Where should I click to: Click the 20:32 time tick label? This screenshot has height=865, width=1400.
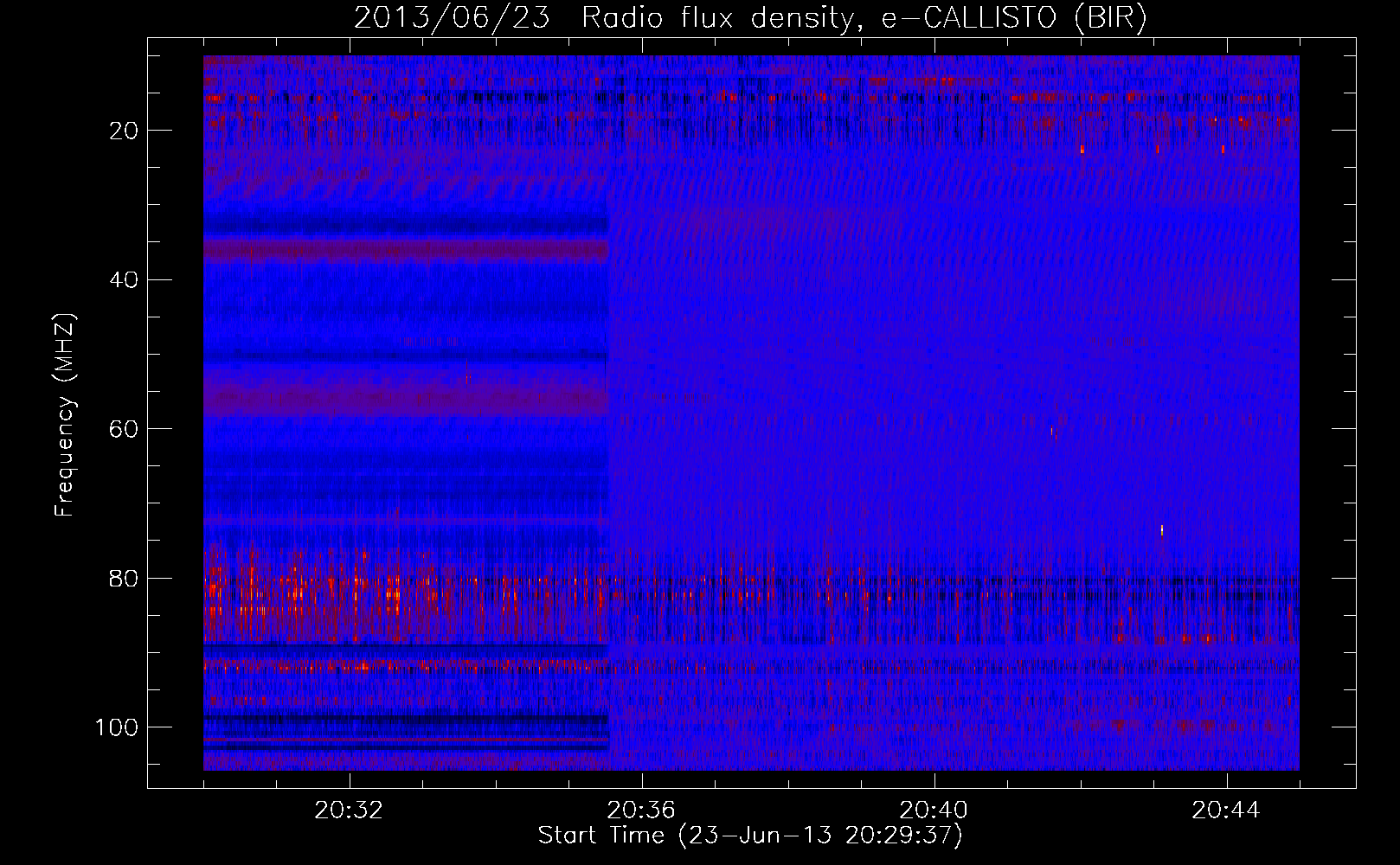click(349, 811)
